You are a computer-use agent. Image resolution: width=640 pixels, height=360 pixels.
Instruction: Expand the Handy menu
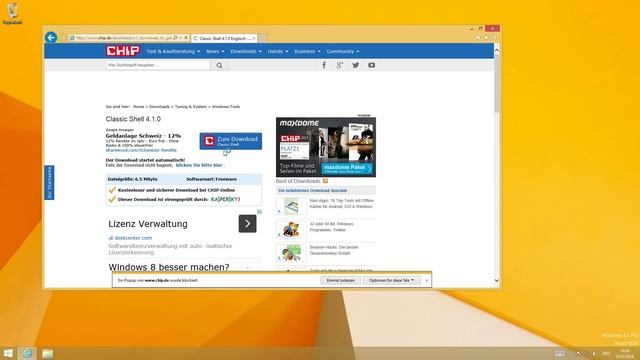[278, 51]
